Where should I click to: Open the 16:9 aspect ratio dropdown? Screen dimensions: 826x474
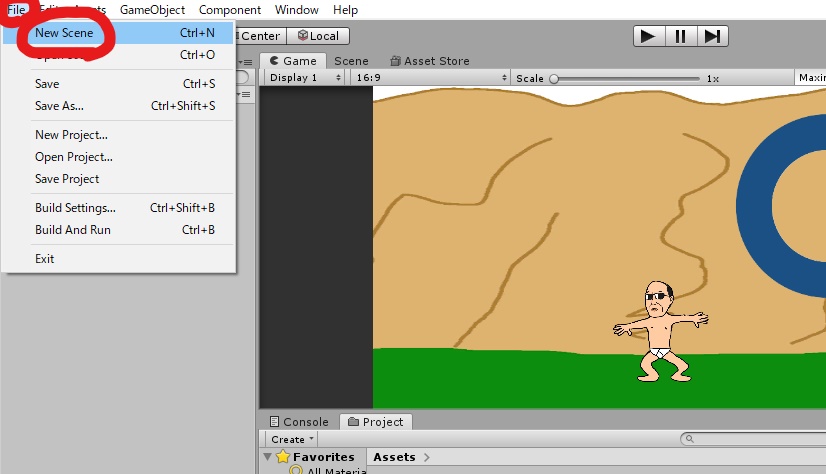click(x=431, y=78)
